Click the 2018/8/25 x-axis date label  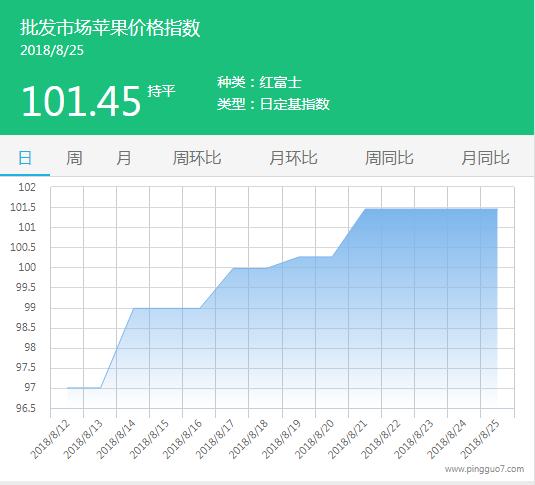480,439
